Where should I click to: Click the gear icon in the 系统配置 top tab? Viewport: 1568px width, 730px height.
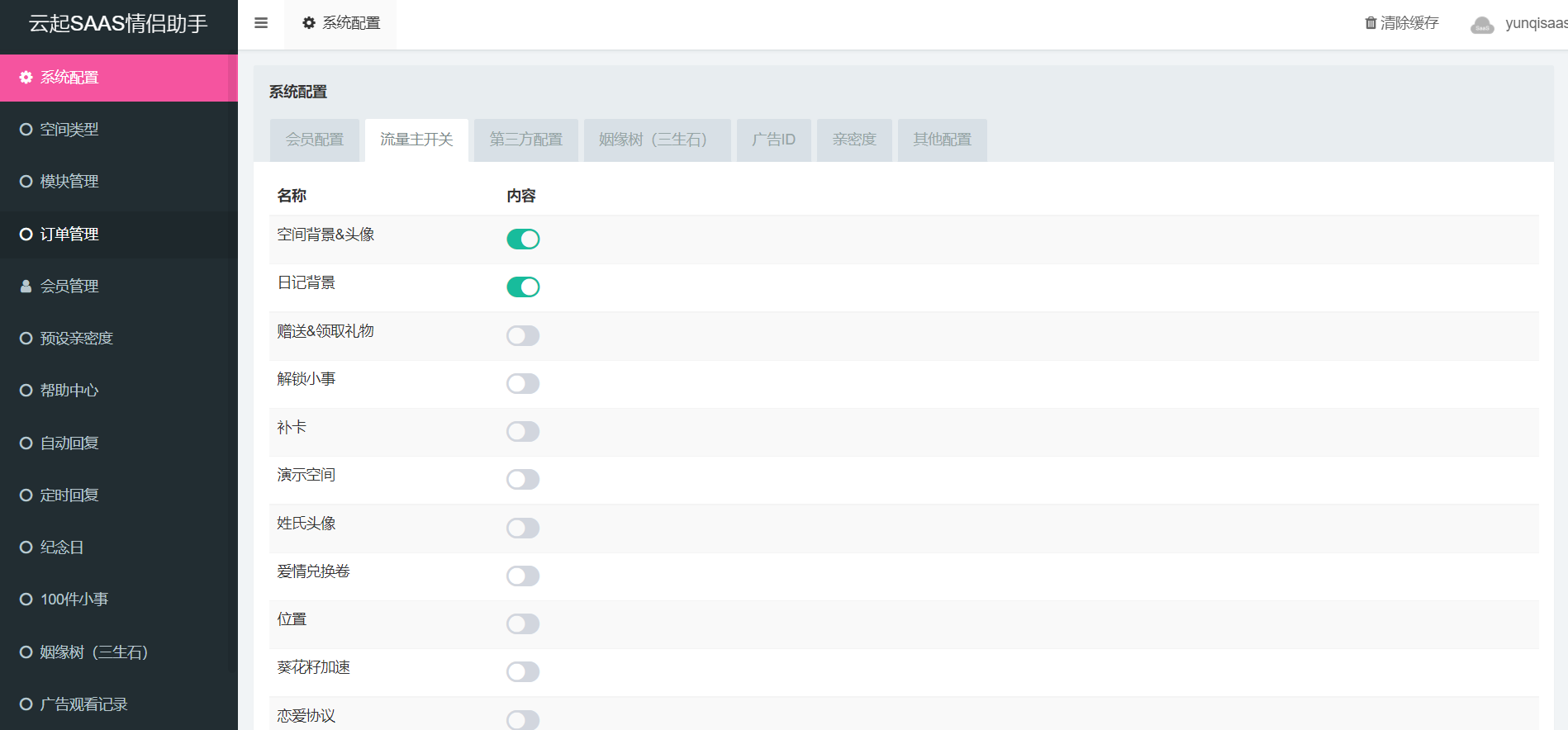tap(309, 23)
